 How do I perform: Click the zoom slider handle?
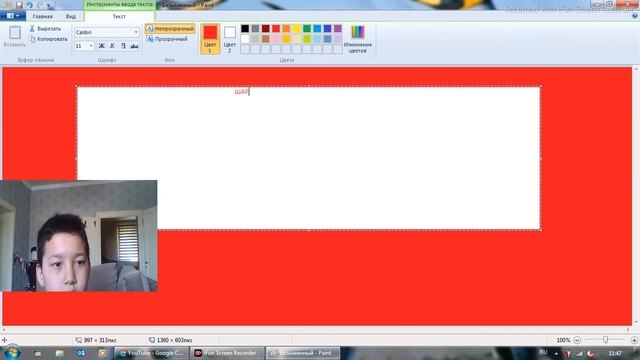pyautogui.click(x=606, y=340)
